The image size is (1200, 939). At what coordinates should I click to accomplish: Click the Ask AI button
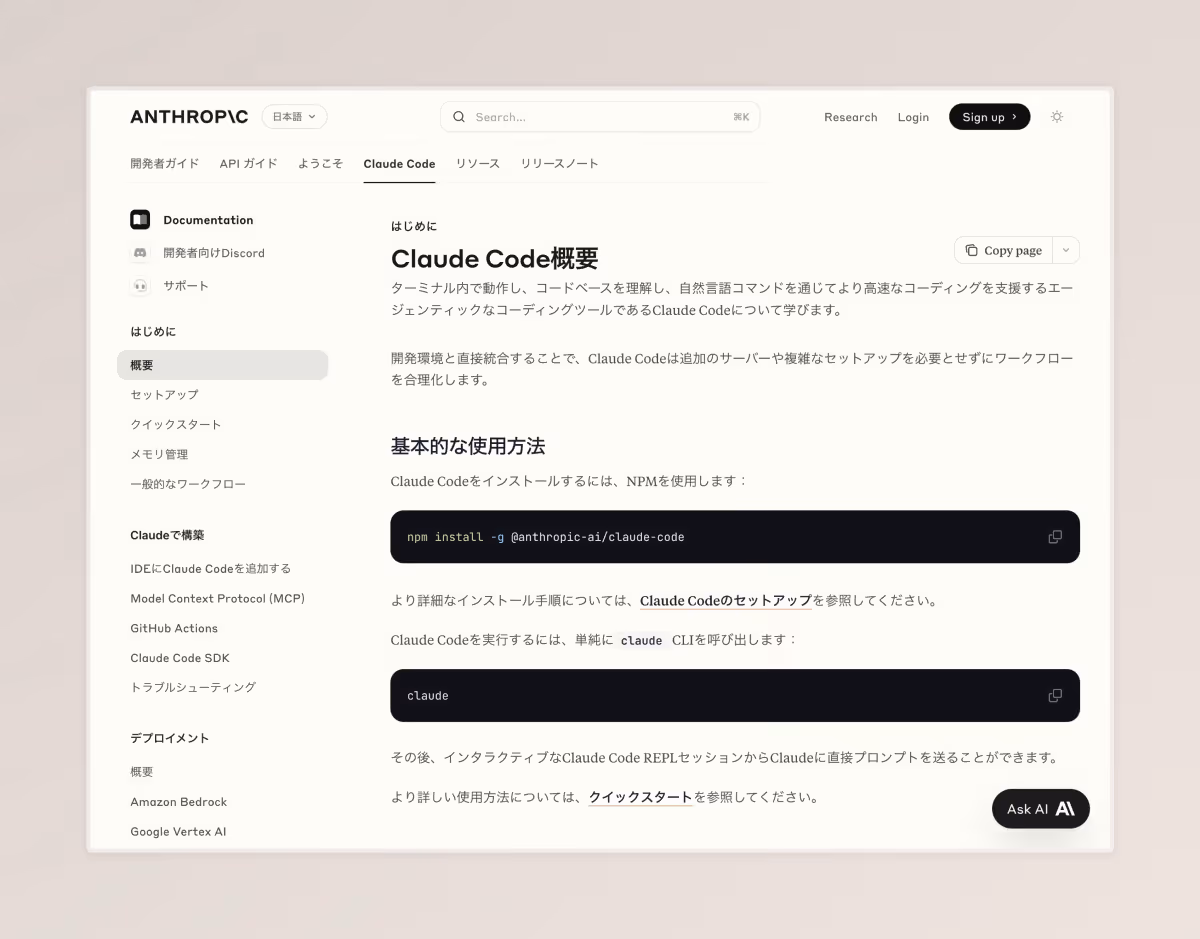1041,809
